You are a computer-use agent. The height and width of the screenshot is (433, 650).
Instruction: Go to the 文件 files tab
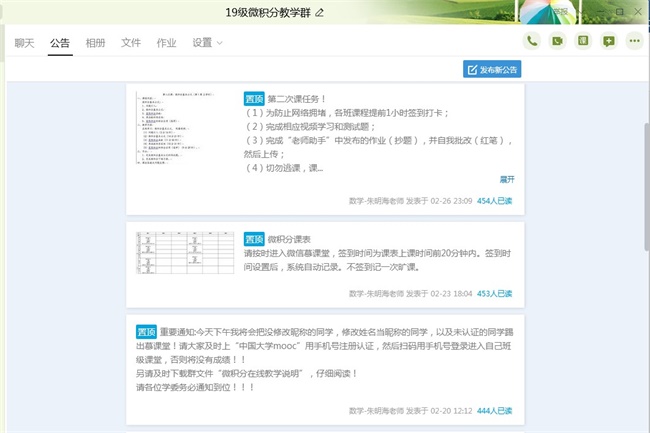(x=131, y=43)
